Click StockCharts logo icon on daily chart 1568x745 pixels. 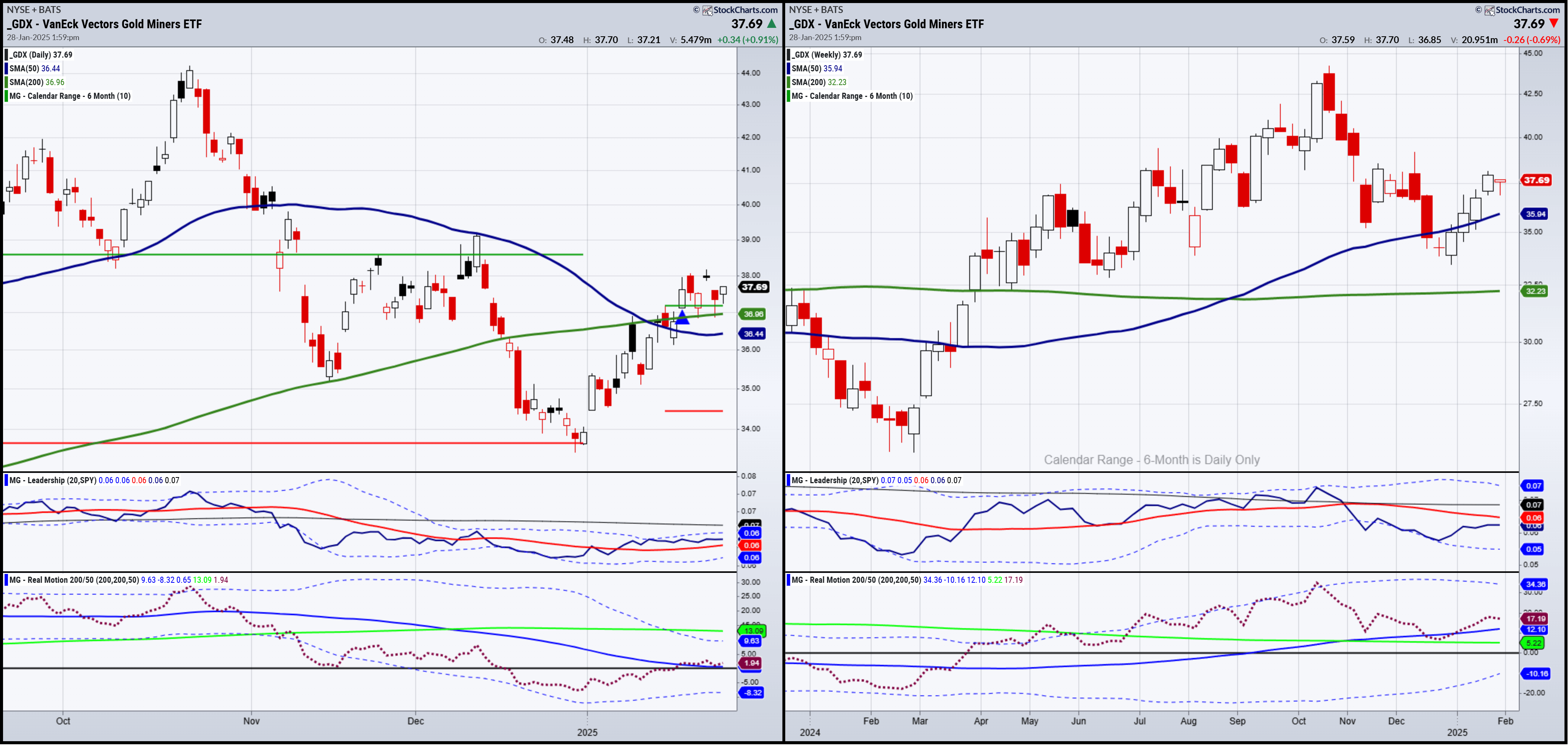click(707, 10)
